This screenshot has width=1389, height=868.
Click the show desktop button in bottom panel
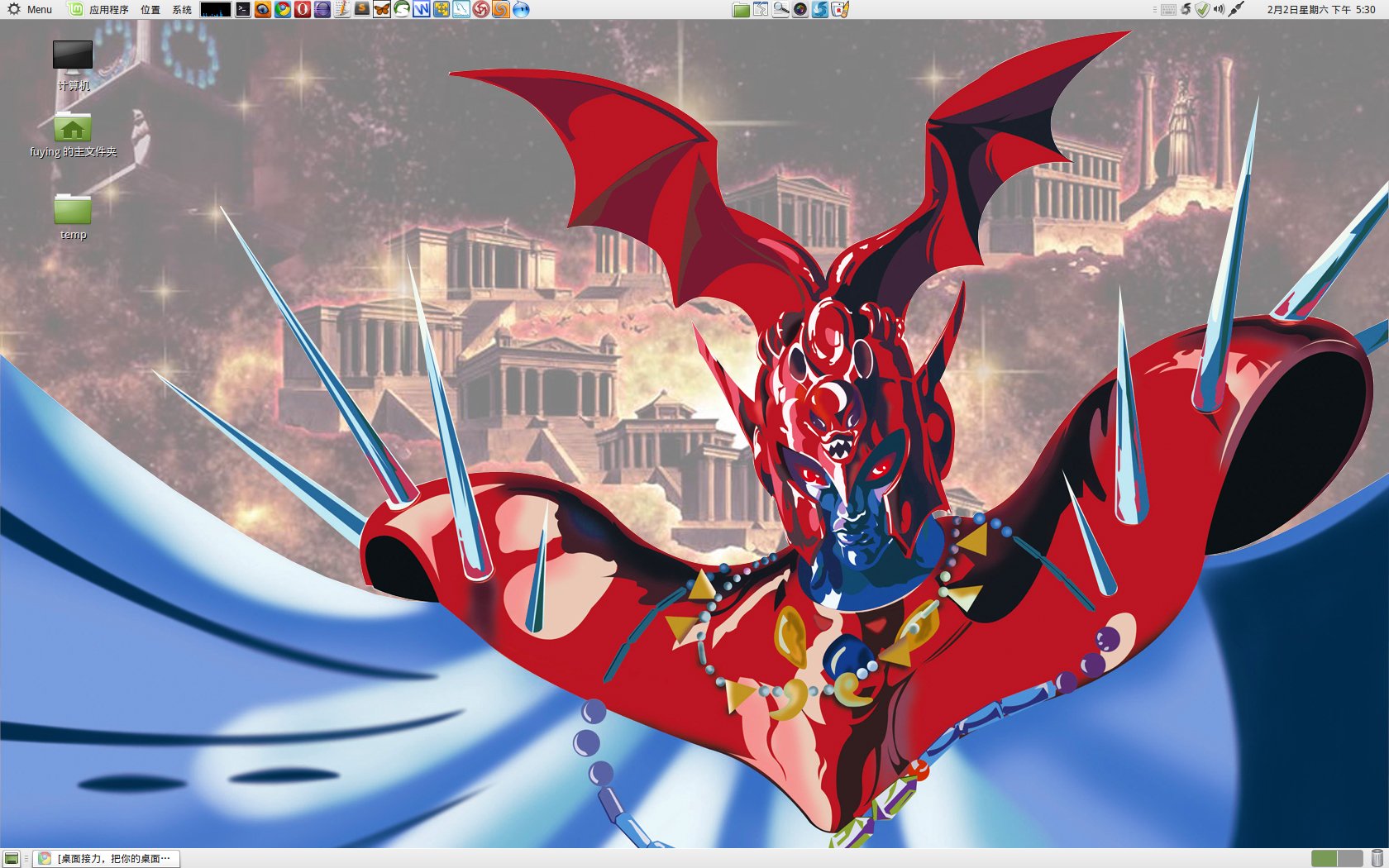pos(12,859)
